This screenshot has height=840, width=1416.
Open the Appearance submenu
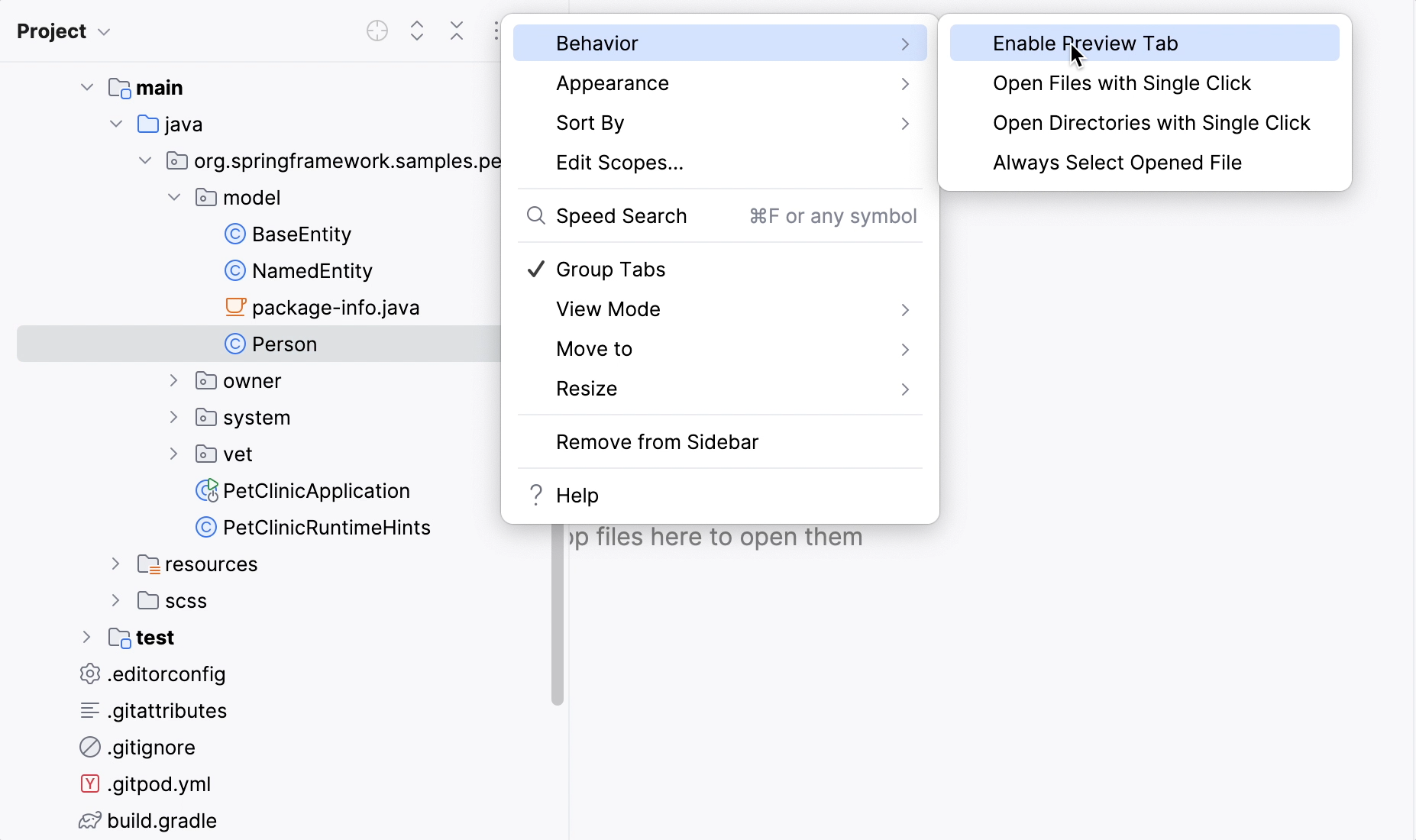[613, 83]
